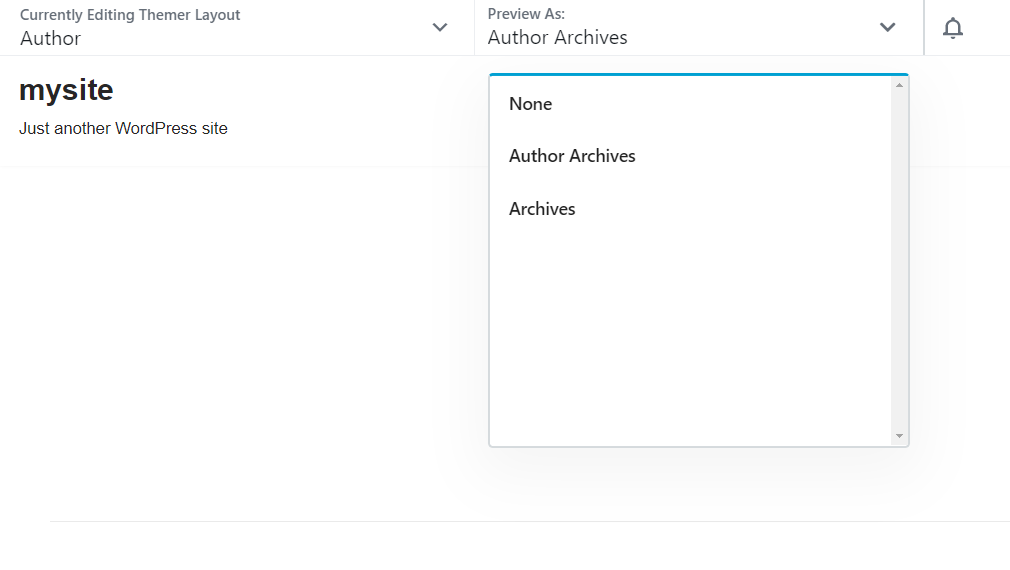Open the notifications bell icon
This screenshot has height=570, width=1010.
coord(953,28)
